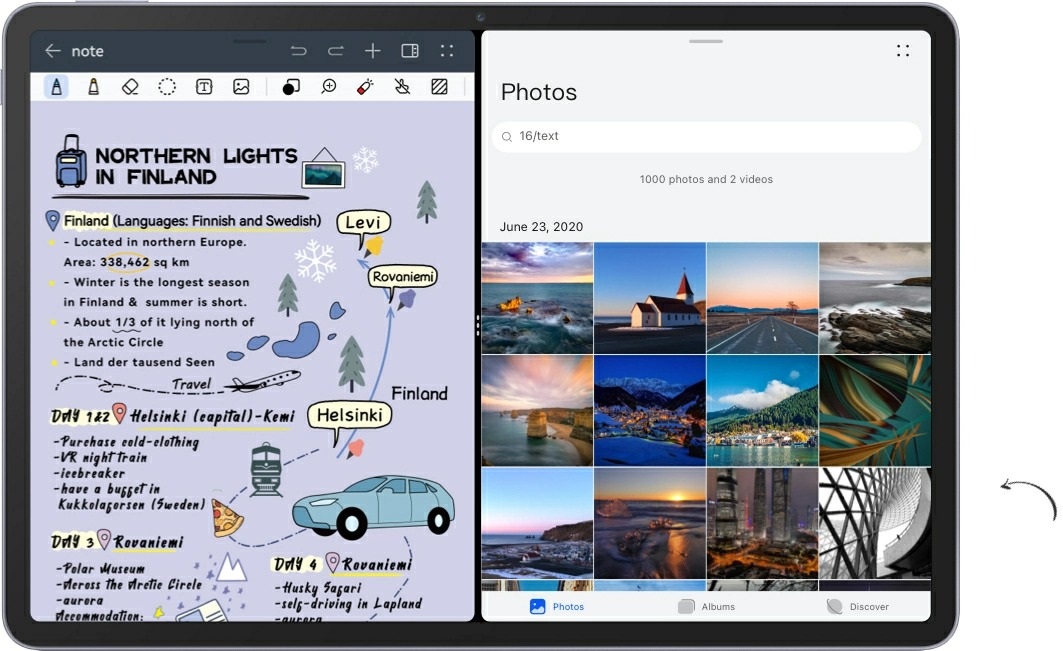Open the shapes tool with circle and square
Image resolution: width=1063 pixels, height=651 pixels.
[x=291, y=87]
